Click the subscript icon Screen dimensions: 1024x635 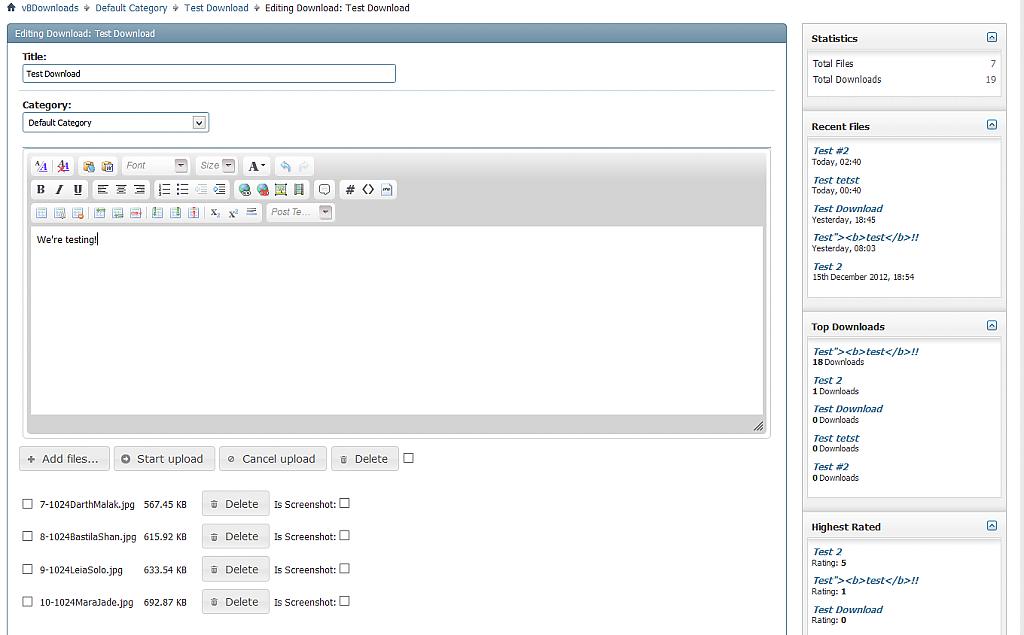pos(215,212)
